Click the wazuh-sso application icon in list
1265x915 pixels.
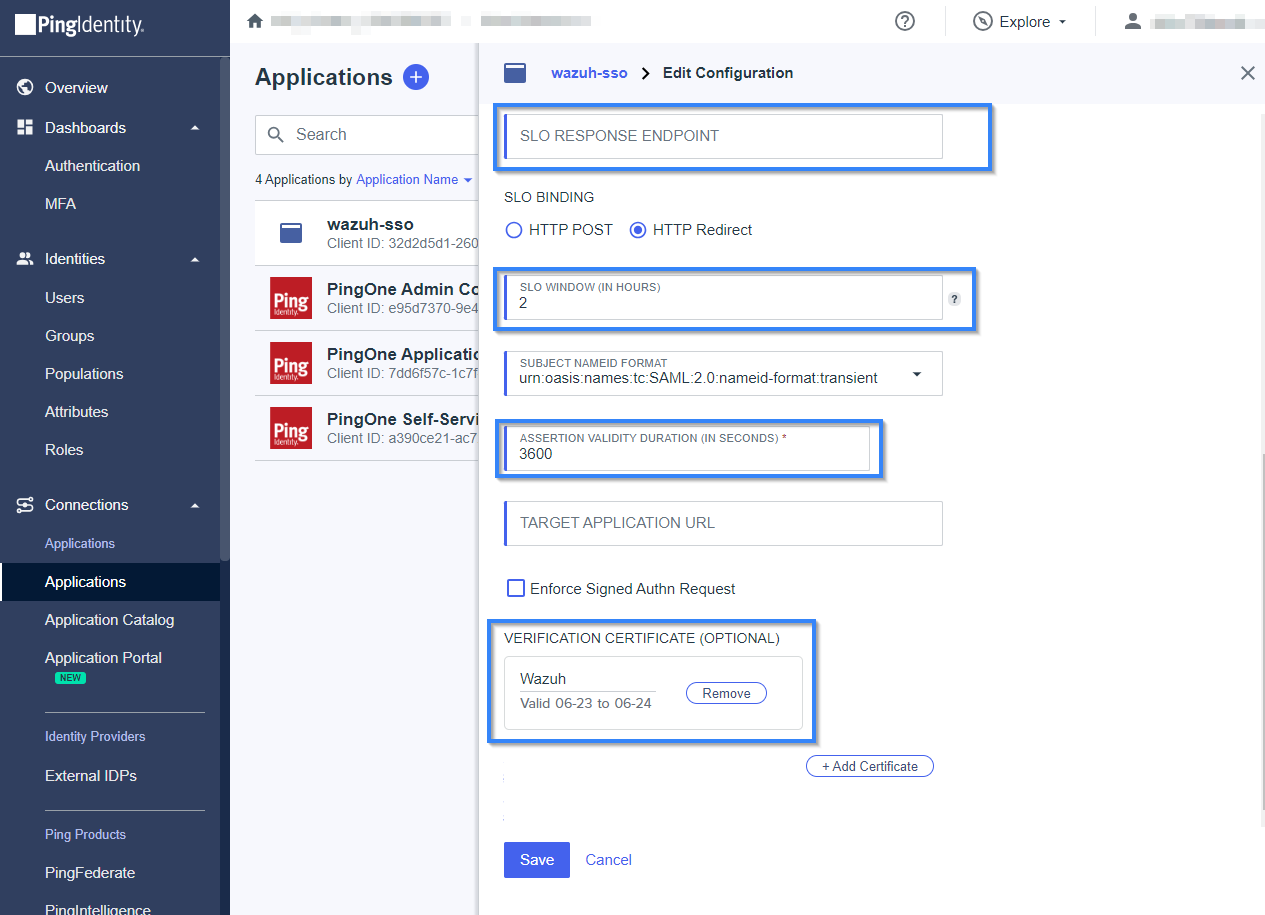[291, 233]
